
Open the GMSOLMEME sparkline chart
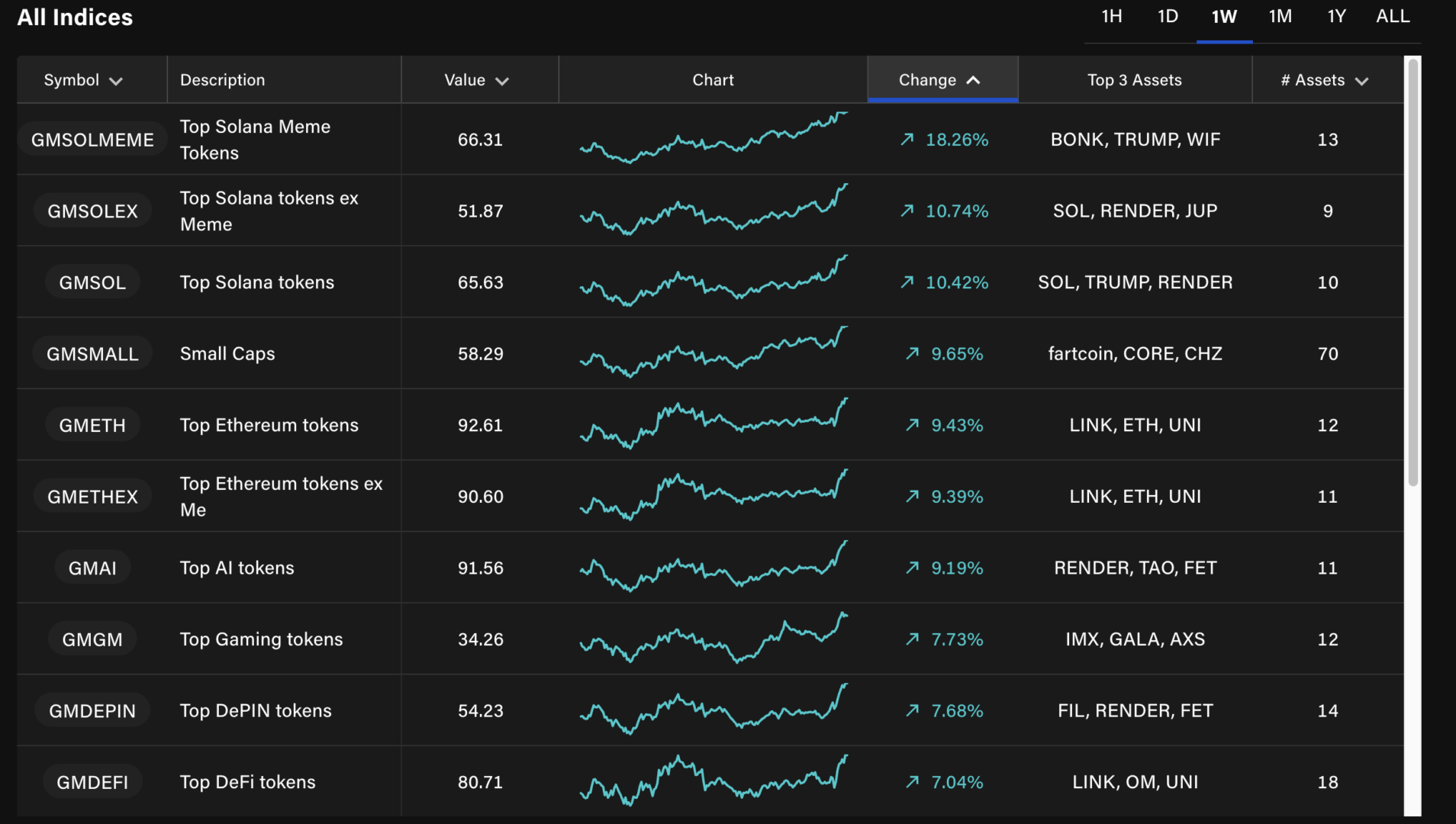(713, 139)
